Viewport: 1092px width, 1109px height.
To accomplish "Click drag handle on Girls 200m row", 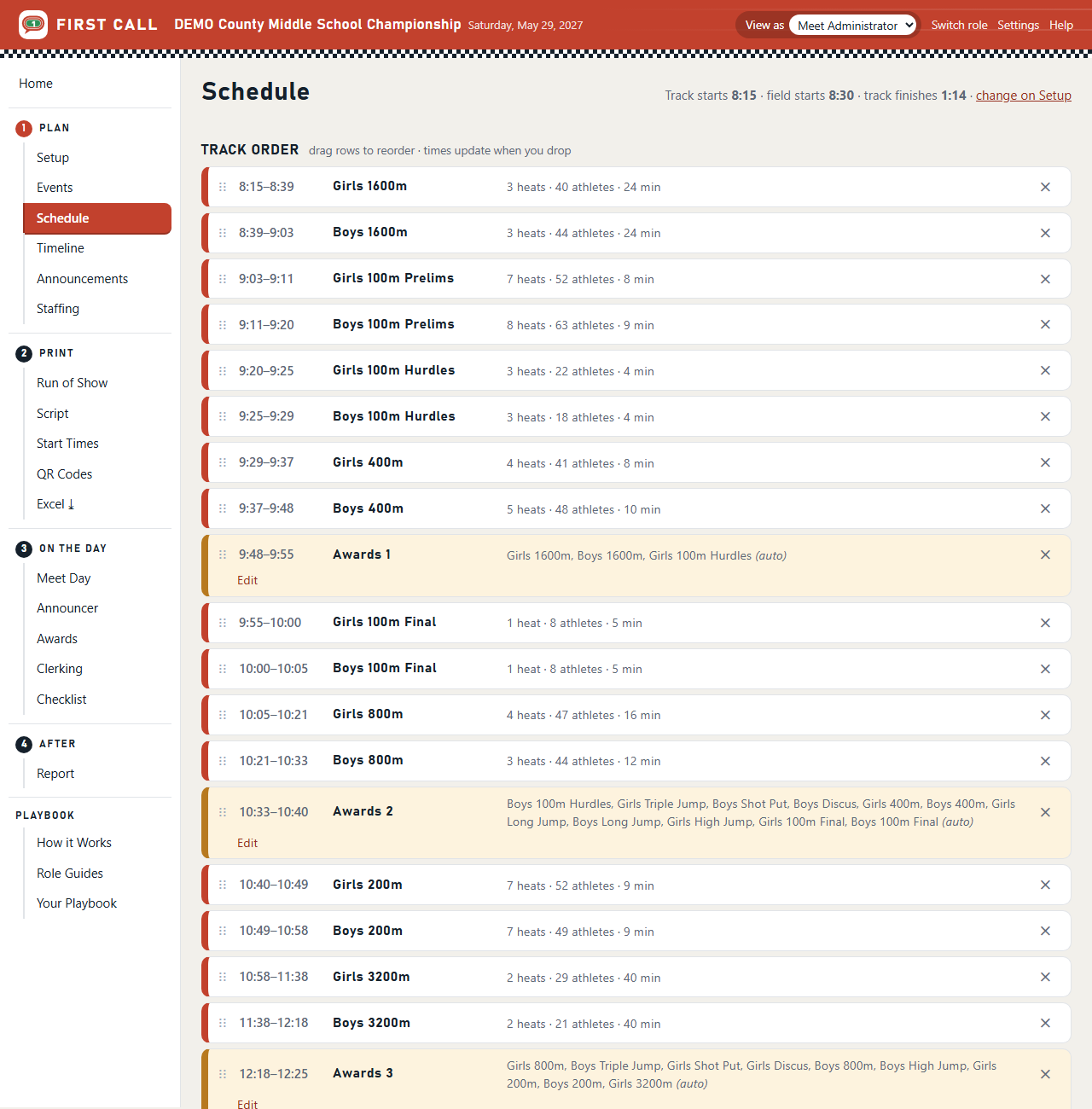I will [223, 885].
